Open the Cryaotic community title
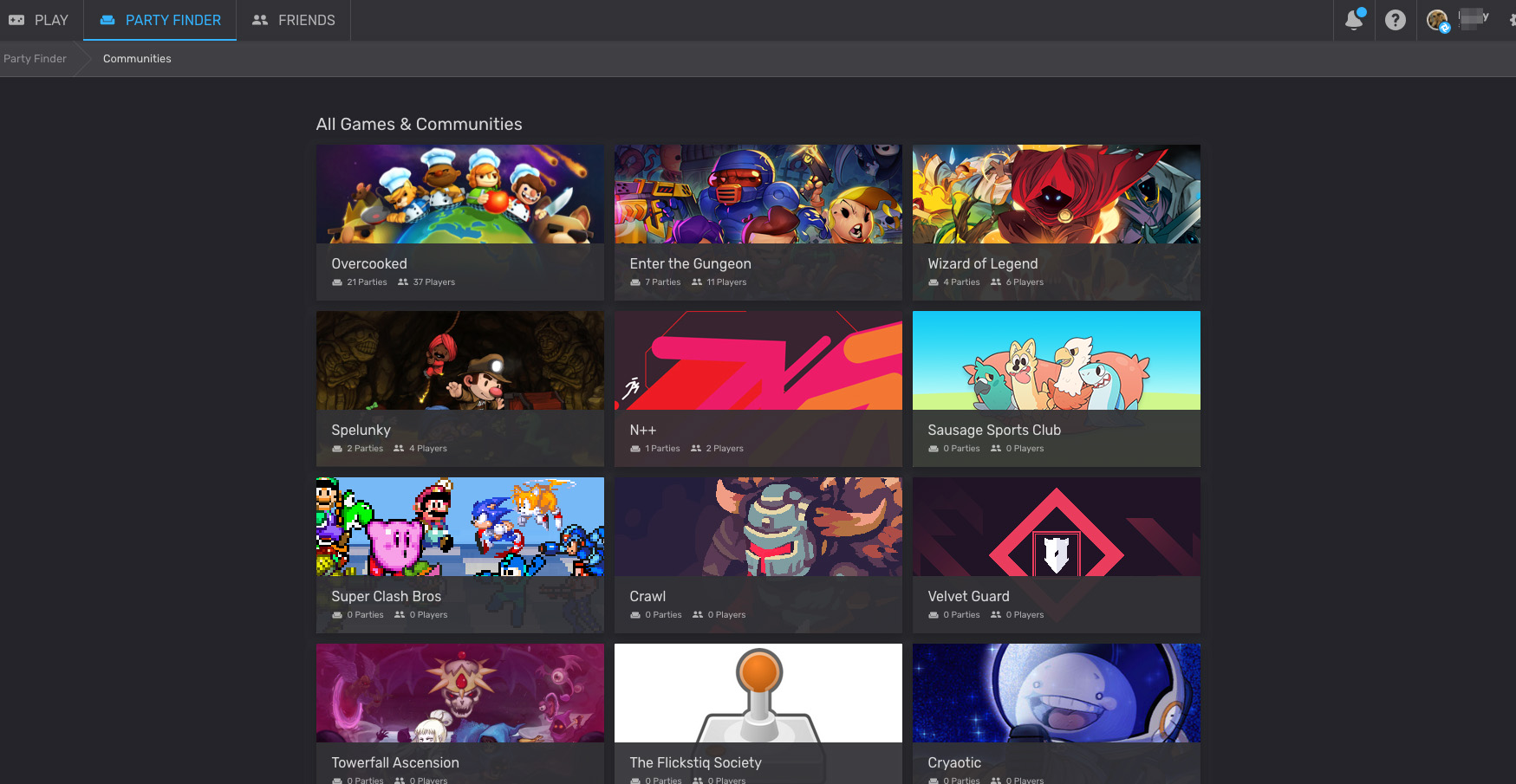This screenshot has height=784, width=1516. pos(955,762)
